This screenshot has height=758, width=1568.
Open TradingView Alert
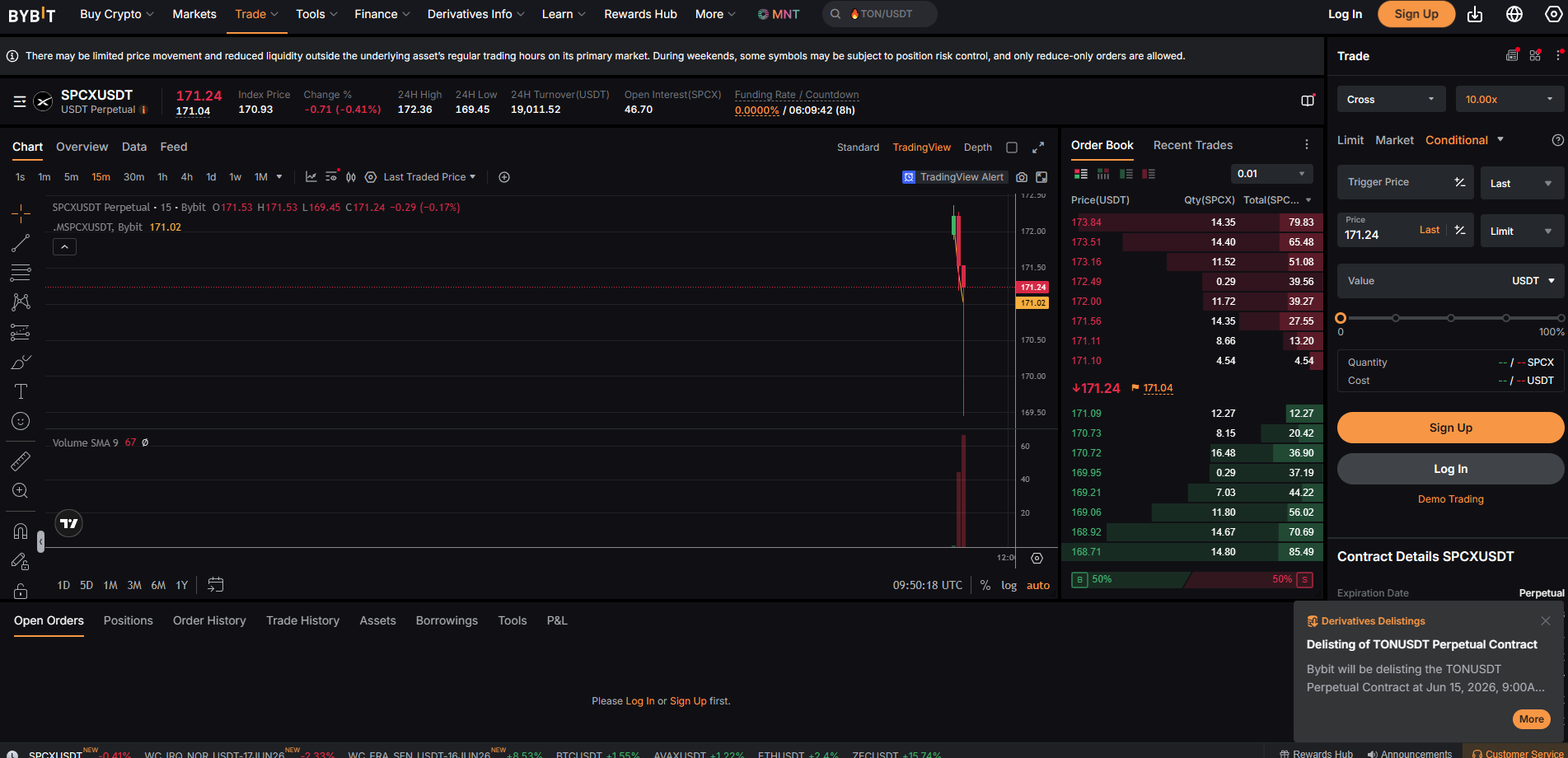tap(954, 177)
